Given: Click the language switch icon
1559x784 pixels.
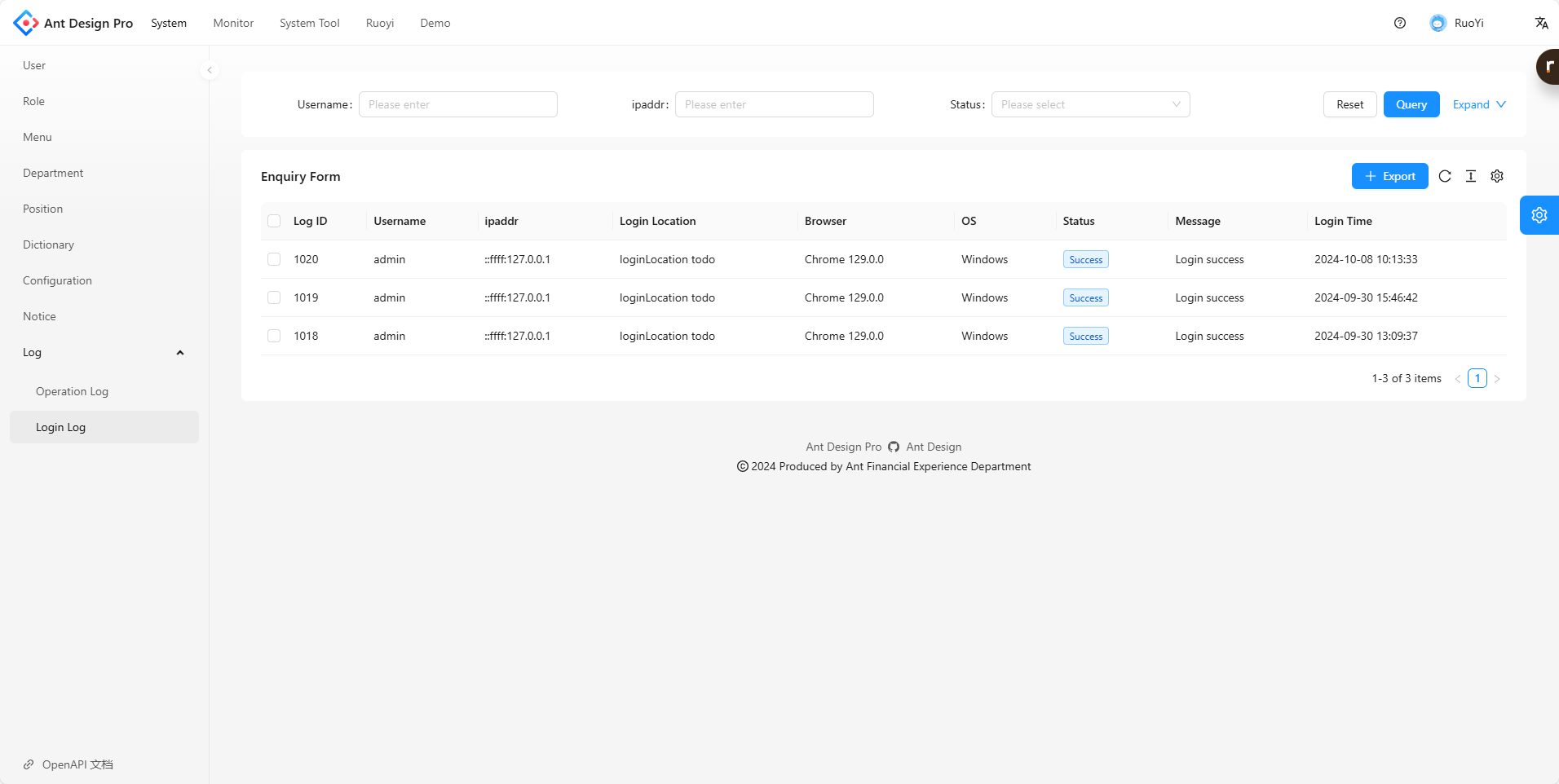Looking at the screenshot, I should pyautogui.click(x=1541, y=23).
